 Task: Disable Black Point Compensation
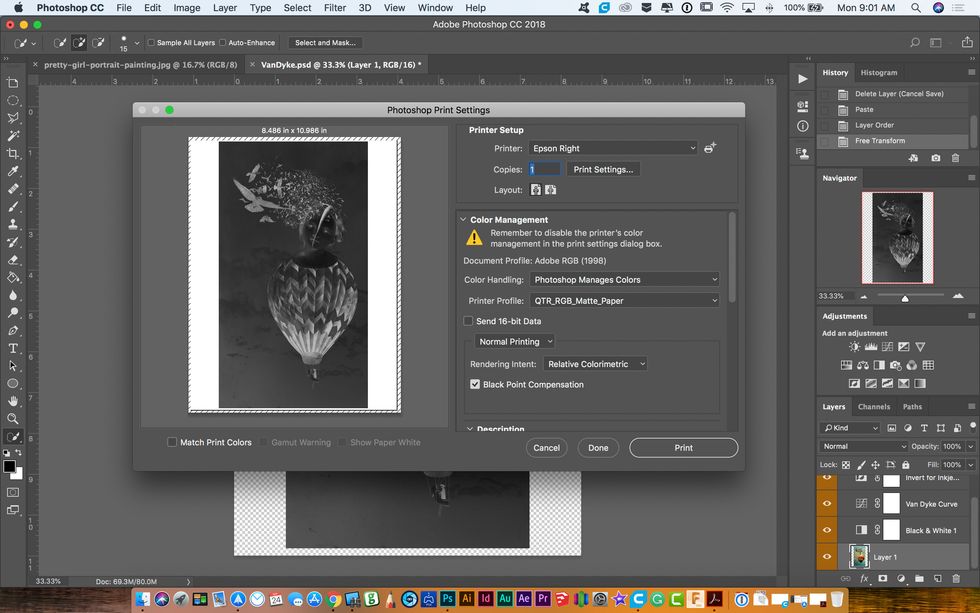pyautogui.click(x=476, y=384)
